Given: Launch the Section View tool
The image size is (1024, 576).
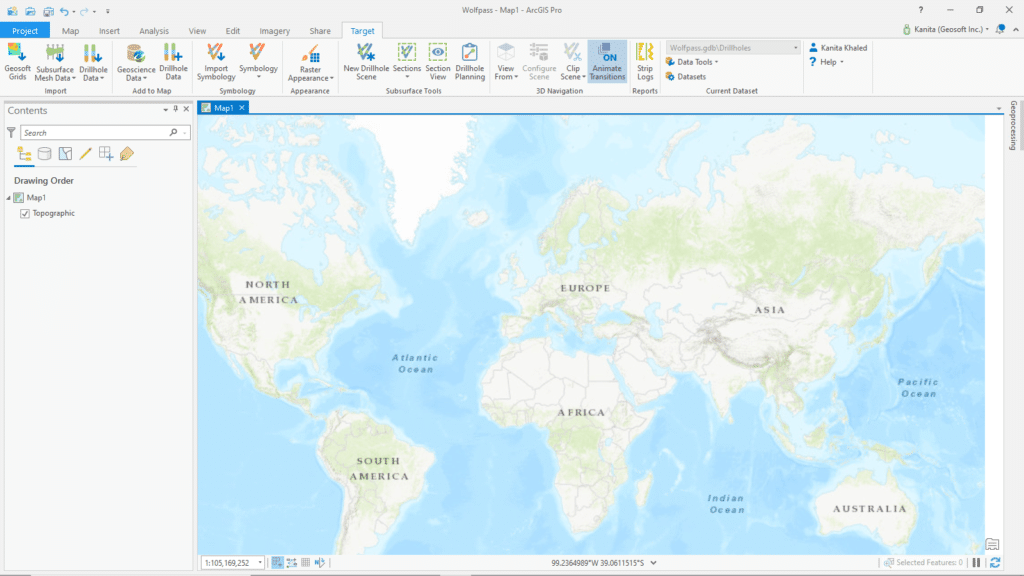Looking at the screenshot, I should (x=437, y=62).
